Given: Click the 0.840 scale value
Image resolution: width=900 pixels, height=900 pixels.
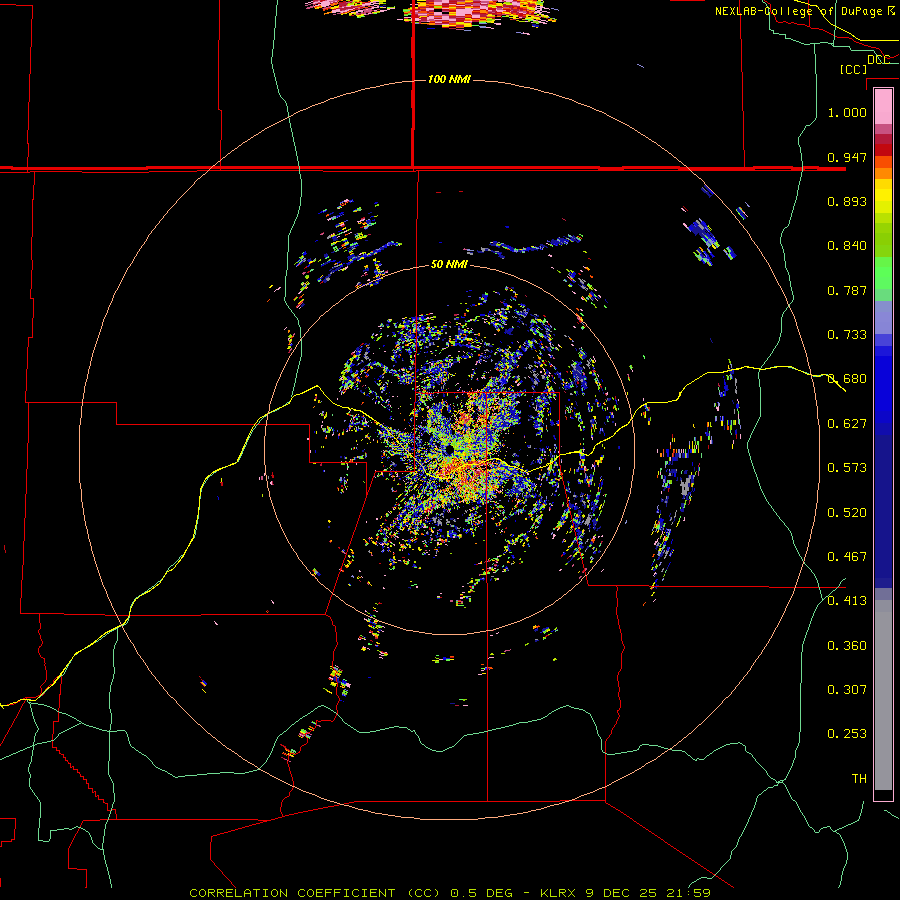Looking at the screenshot, I should click(x=847, y=246).
